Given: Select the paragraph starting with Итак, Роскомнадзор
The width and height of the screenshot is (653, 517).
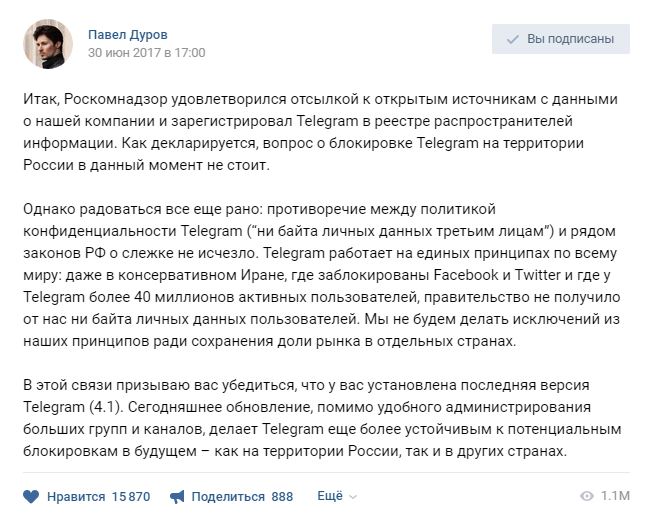Looking at the screenshot, I should (x=320, y=132).
